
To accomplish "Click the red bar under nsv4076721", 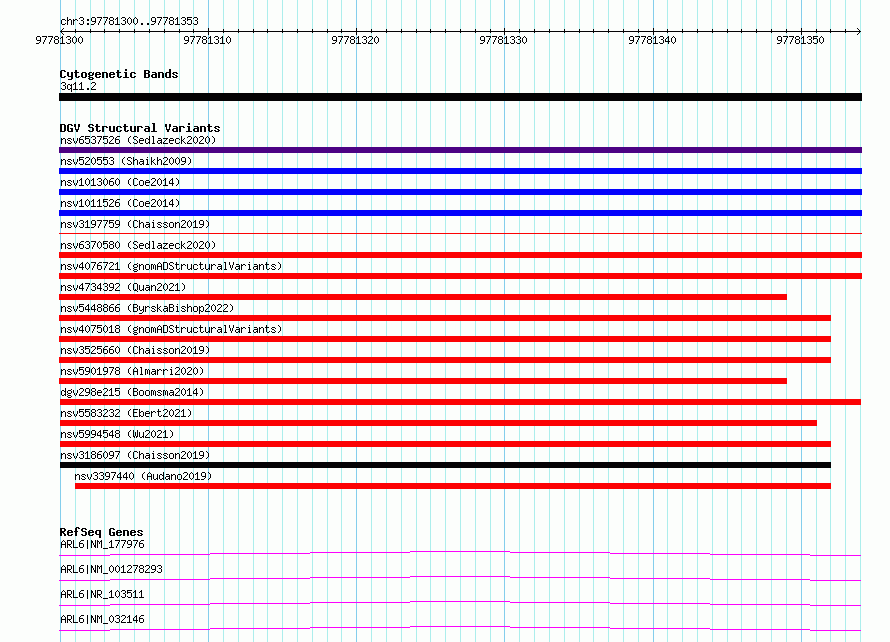I will [460, 276].
